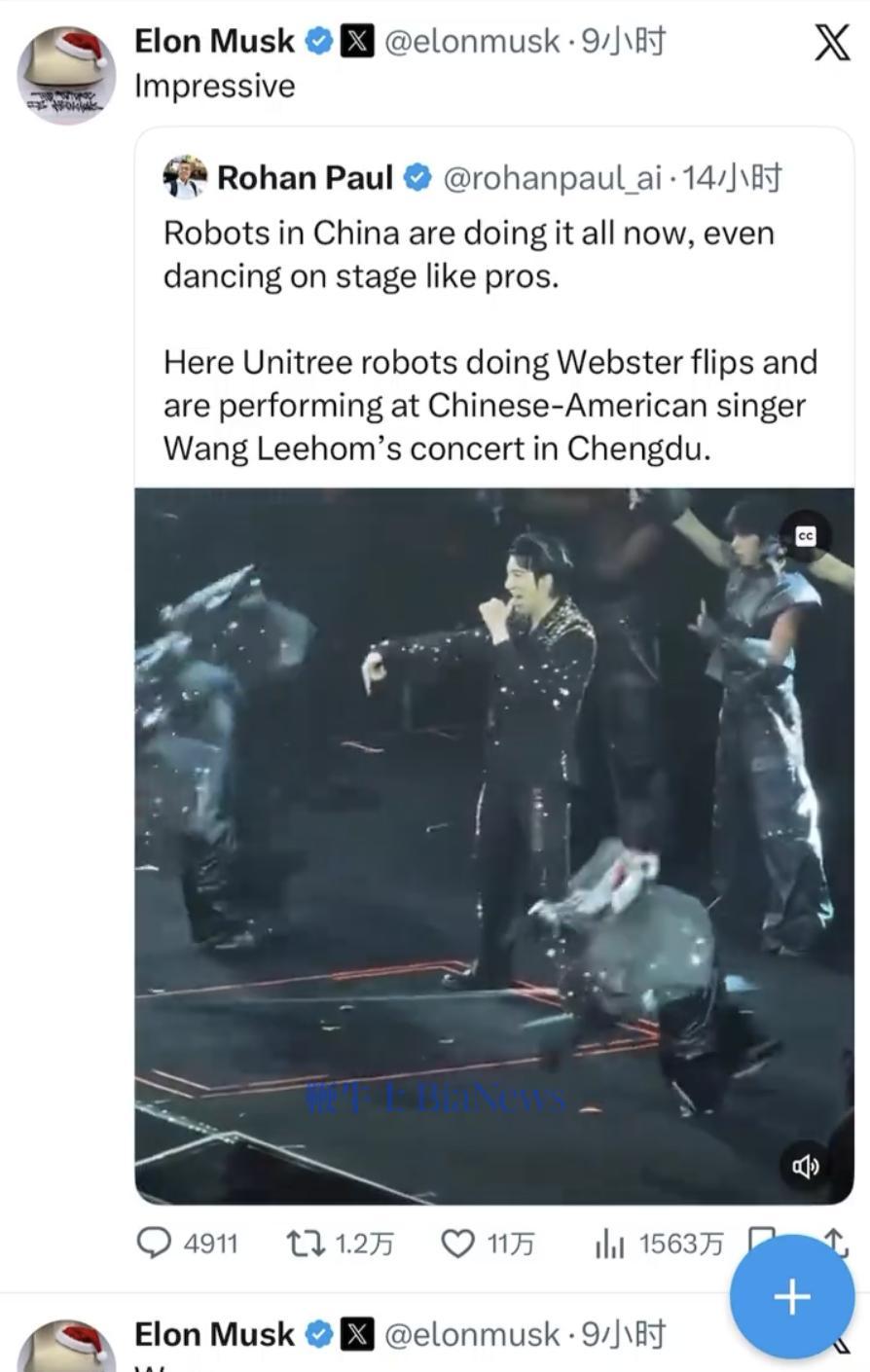870x1372 pixels.
Task: Tap the blue compose plus button
Action: tap(792, 1296)
